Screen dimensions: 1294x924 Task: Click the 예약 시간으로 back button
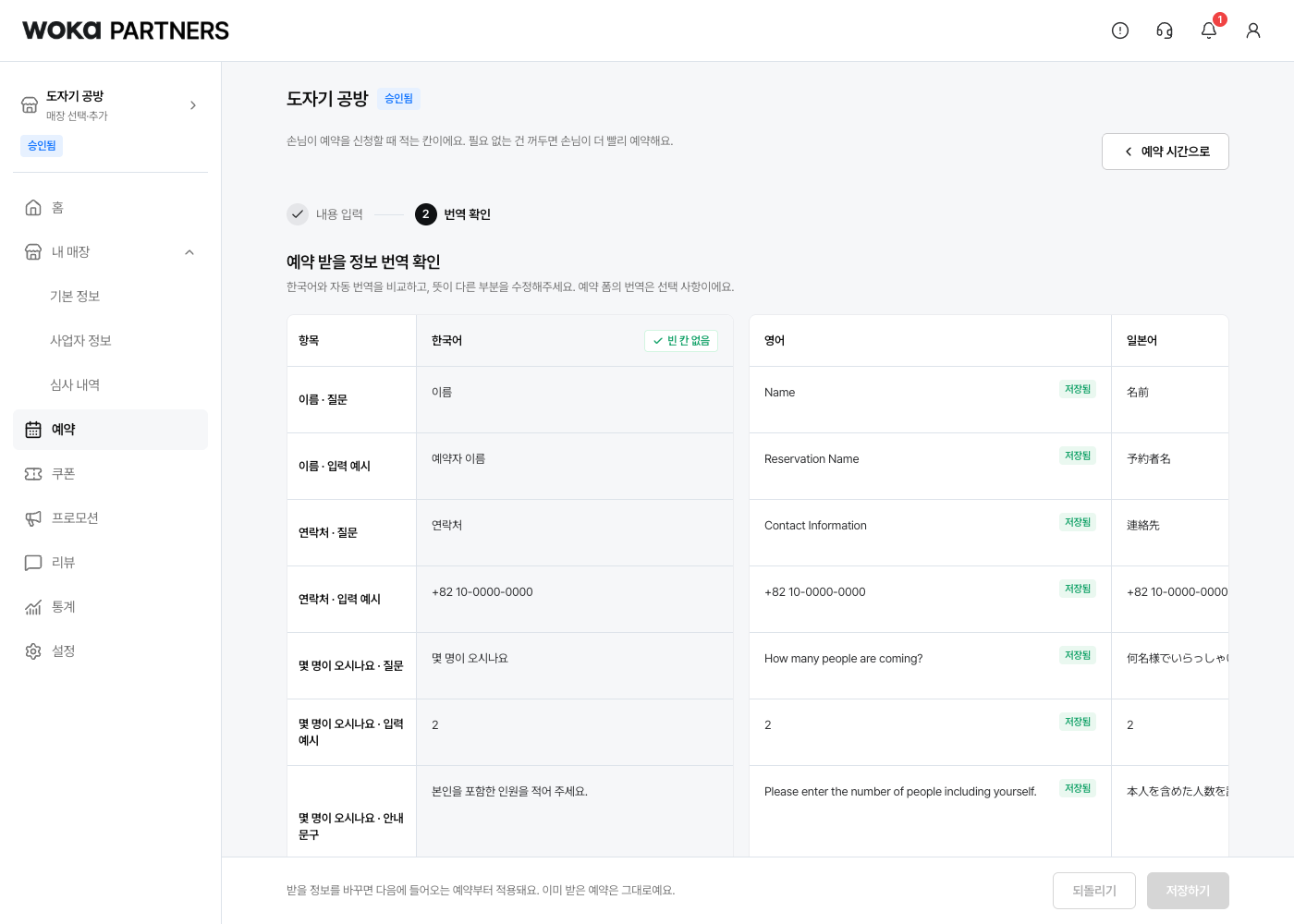coord(1166,152)
